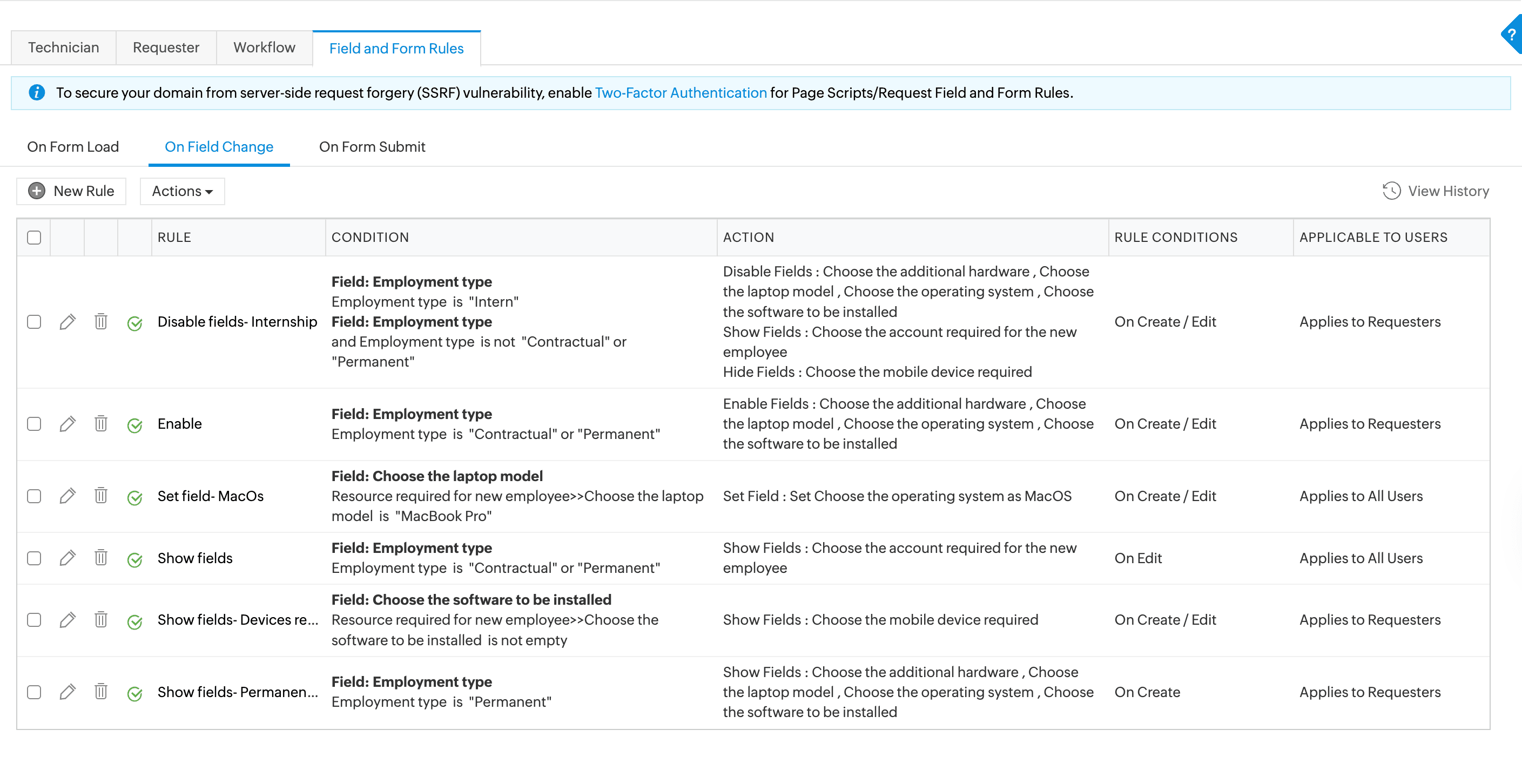Delete the Show fields- Devices rule

(101, 620)
